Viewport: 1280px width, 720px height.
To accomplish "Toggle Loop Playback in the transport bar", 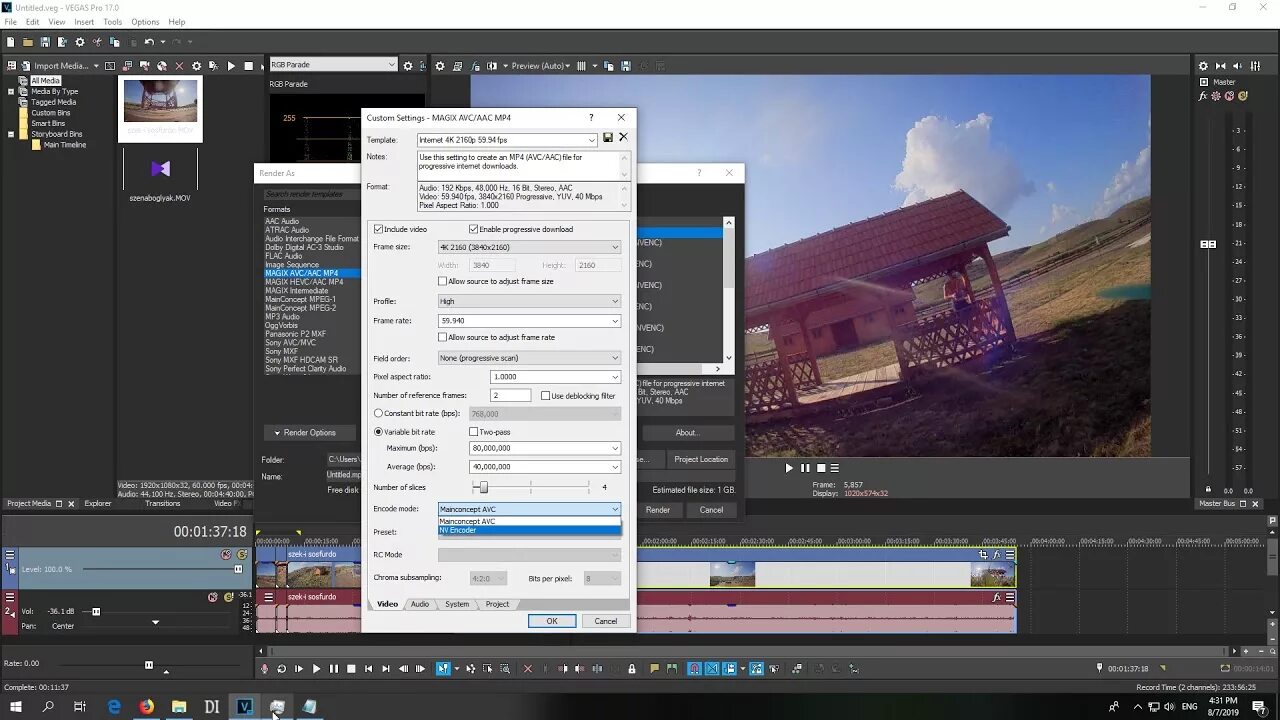I will point(281,669).
